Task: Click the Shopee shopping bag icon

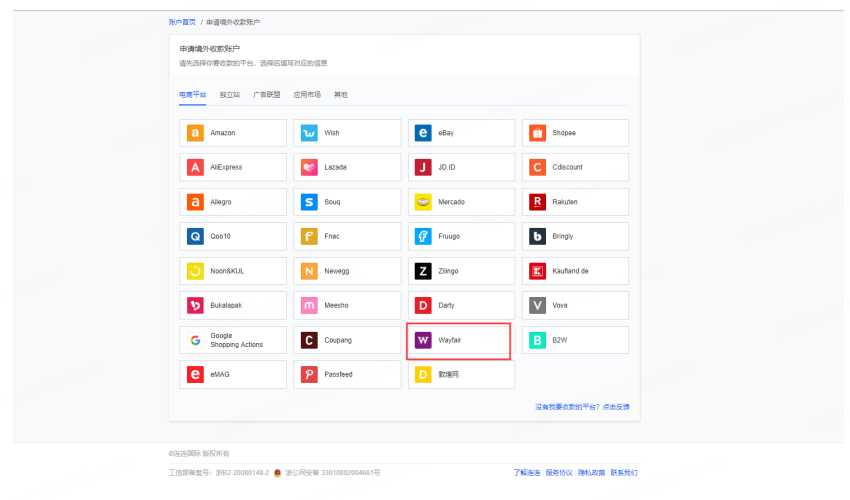Action: pyautogui.click(x=537, y=133)
